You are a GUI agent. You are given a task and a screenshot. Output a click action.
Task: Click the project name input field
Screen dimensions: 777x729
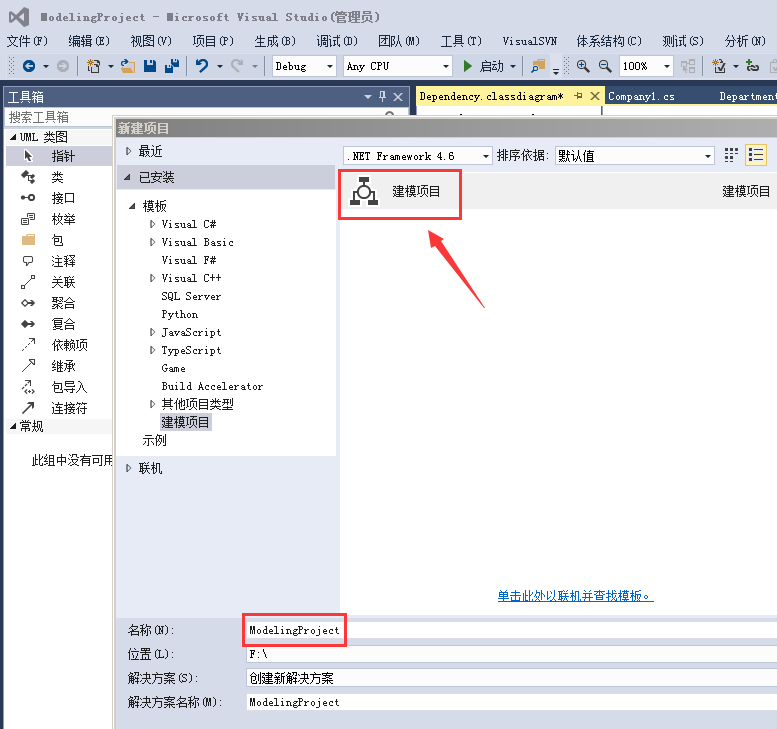point(511,630)
